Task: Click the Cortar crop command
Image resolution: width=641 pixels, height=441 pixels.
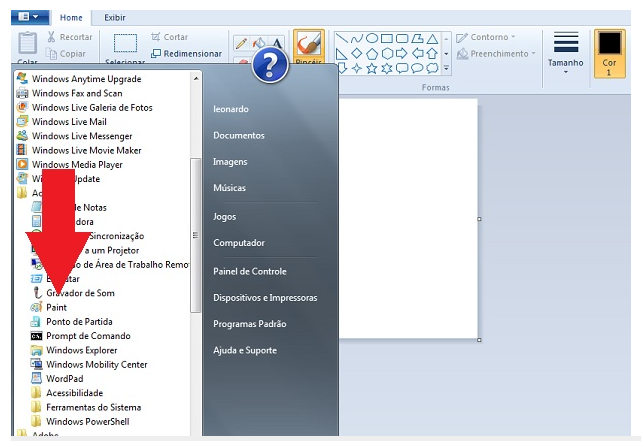Action: (x=169, y=37)
